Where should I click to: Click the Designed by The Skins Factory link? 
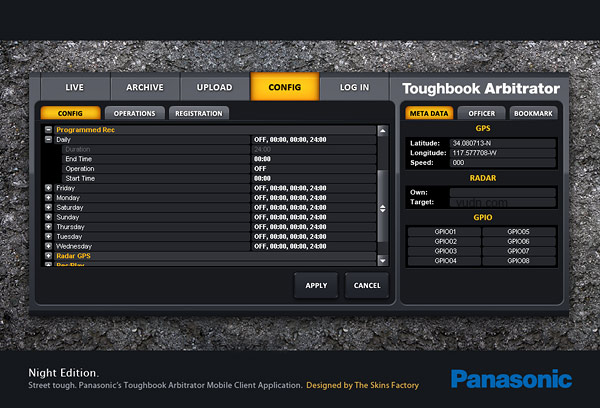pyautogui.click(x=362, y=385)
